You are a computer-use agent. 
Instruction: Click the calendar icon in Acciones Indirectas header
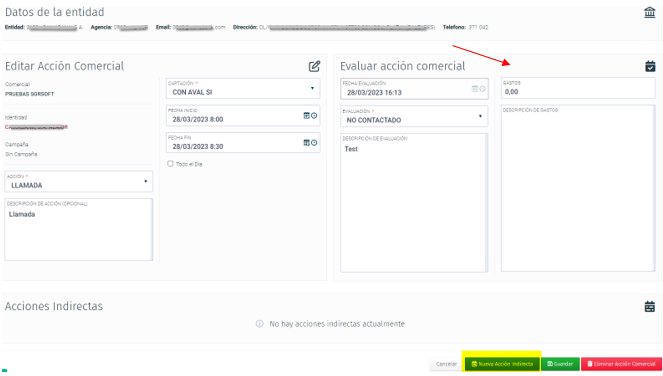tap(649, 306)
